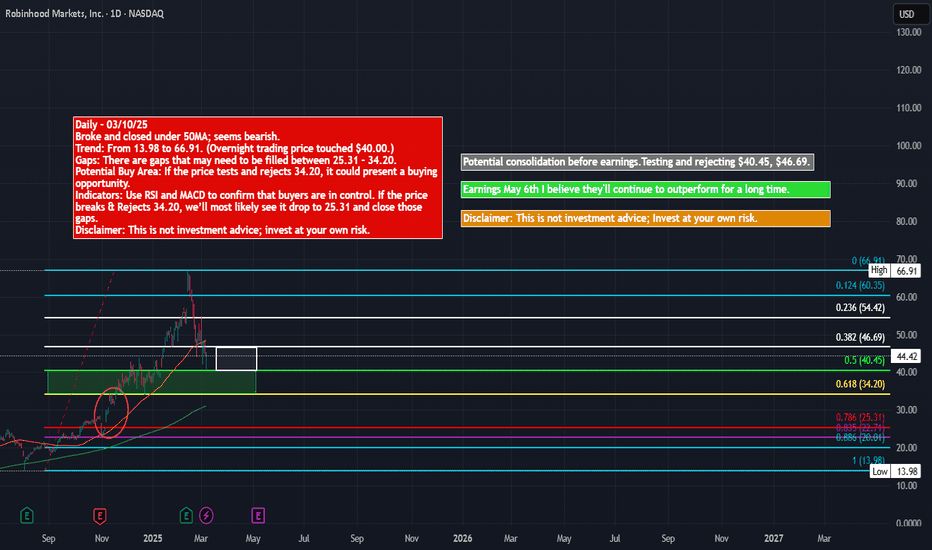
Task: Click the purple lightning bolt event icon
Action: click(206, 516)
